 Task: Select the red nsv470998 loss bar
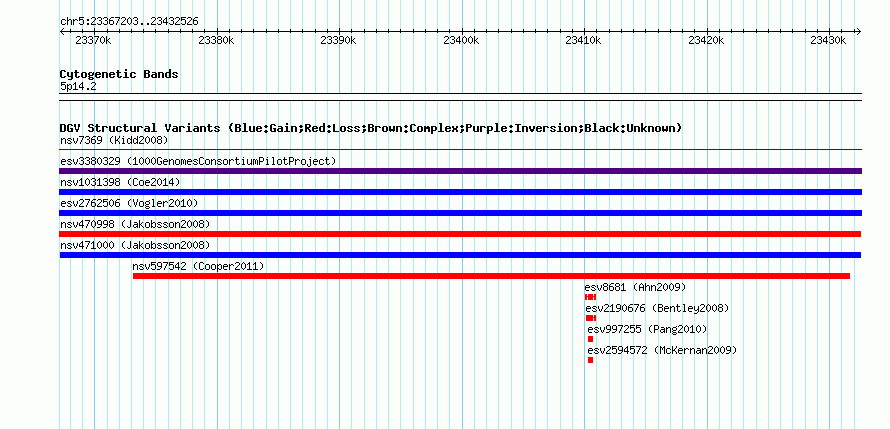[x=460, y=234]
